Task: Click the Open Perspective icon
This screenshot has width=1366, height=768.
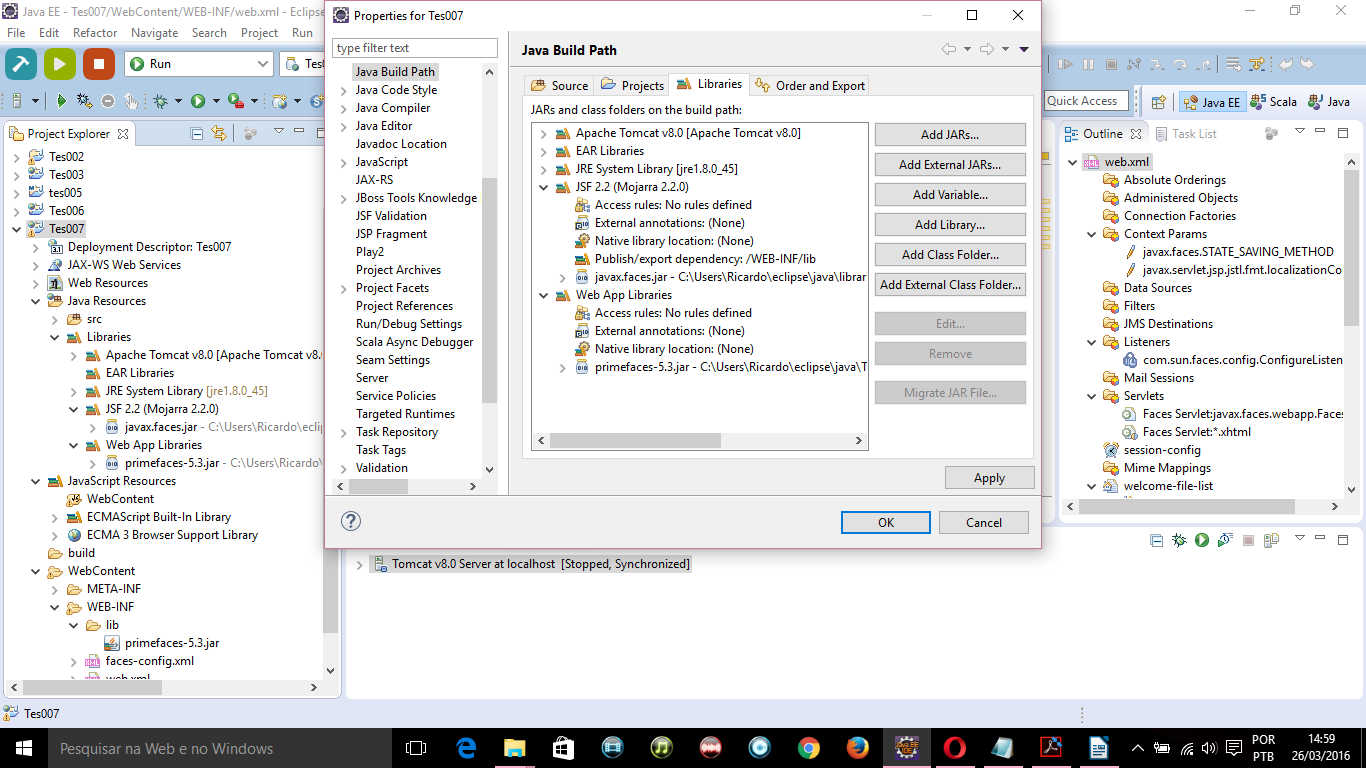Action: (1159, 101)
